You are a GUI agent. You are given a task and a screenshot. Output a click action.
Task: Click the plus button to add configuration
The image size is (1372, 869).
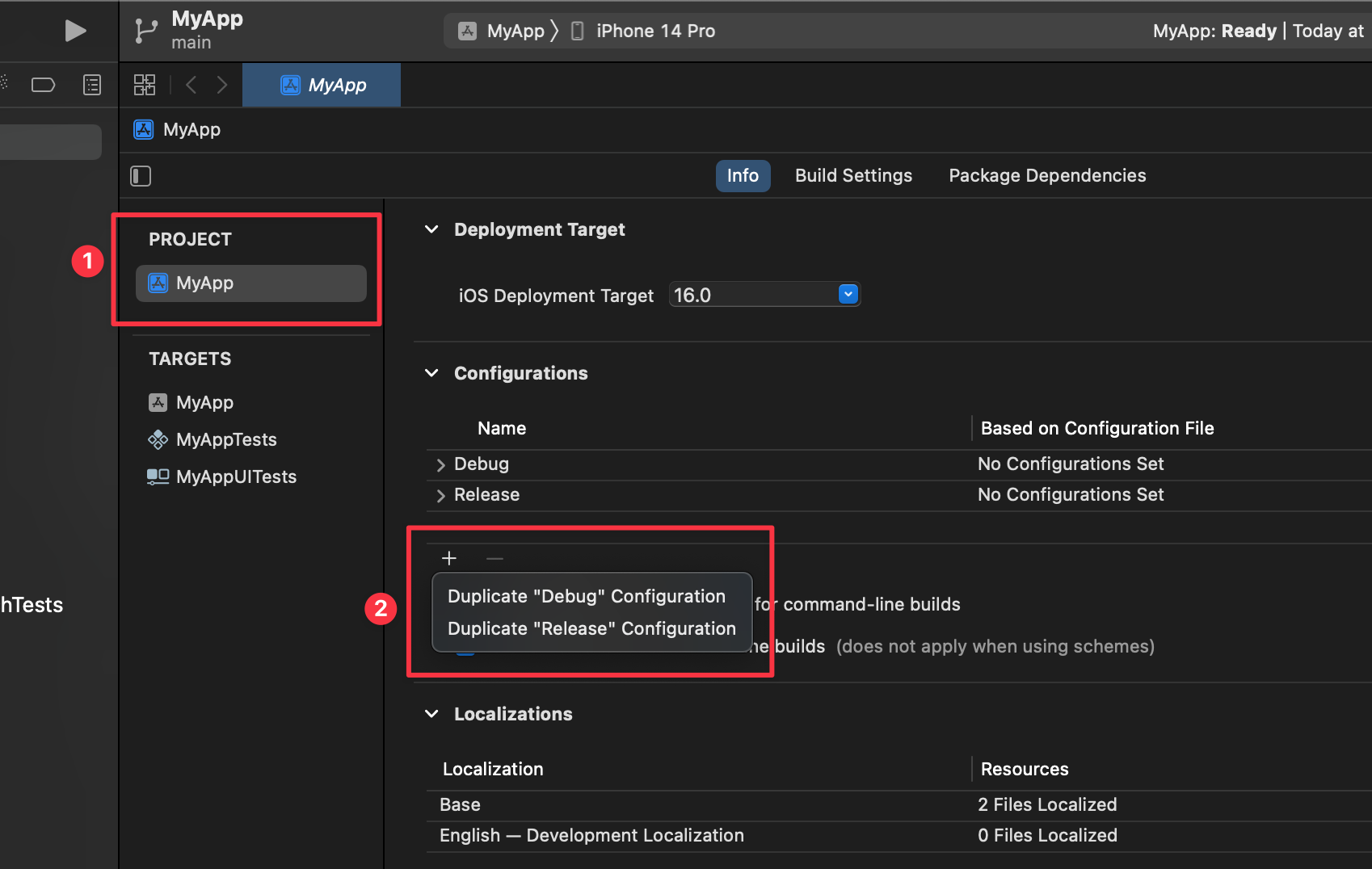449,558
